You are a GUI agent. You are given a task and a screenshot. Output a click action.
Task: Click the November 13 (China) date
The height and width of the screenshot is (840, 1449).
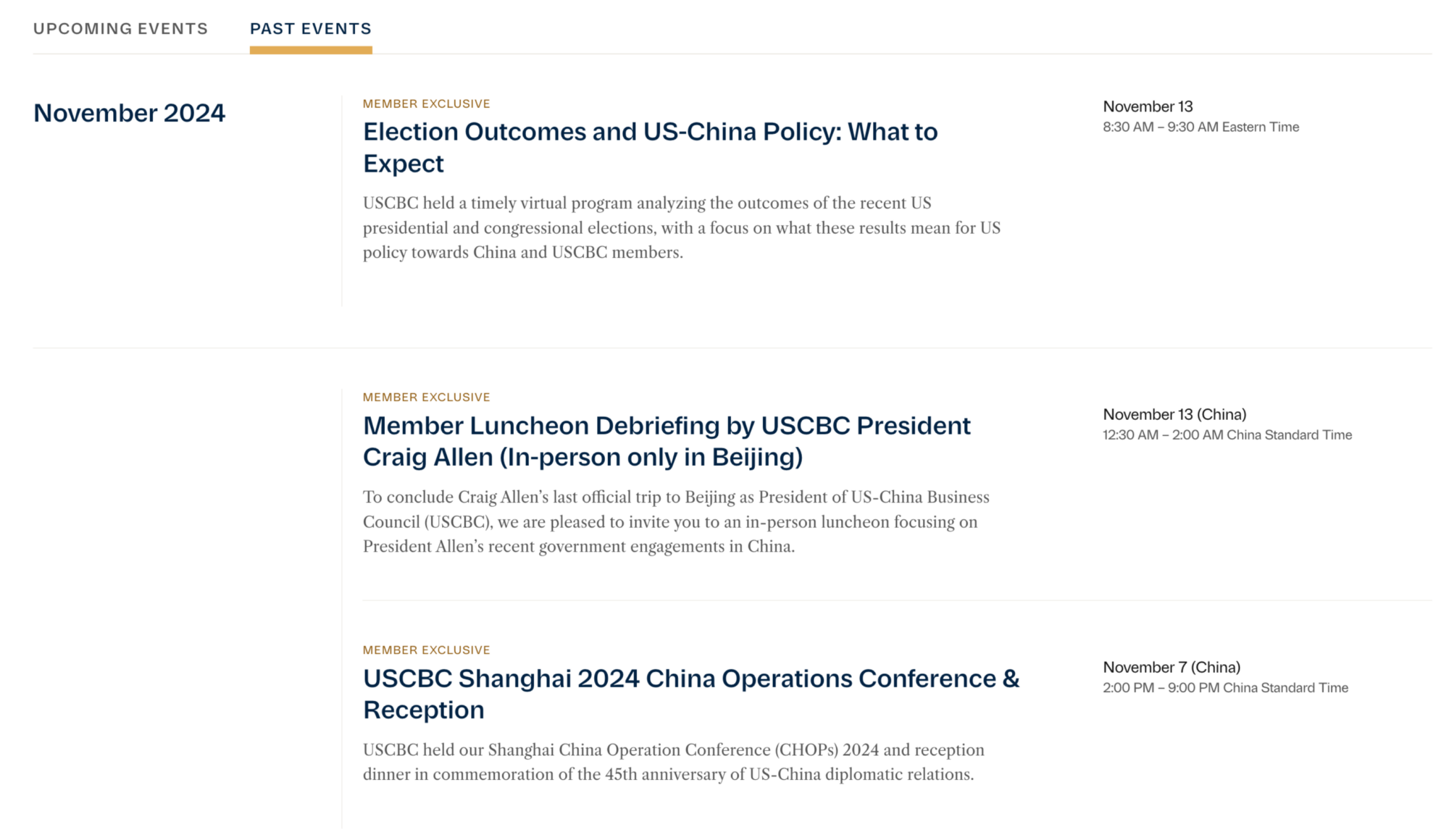pos(1174,414)
